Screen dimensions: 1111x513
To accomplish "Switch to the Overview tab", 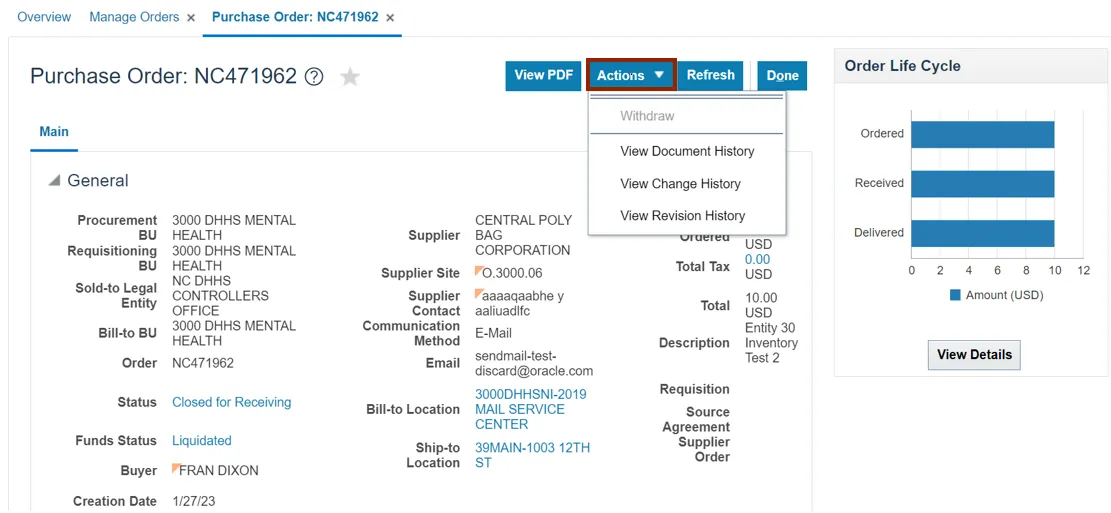I will pyautogui.click(x=44, y=17).
